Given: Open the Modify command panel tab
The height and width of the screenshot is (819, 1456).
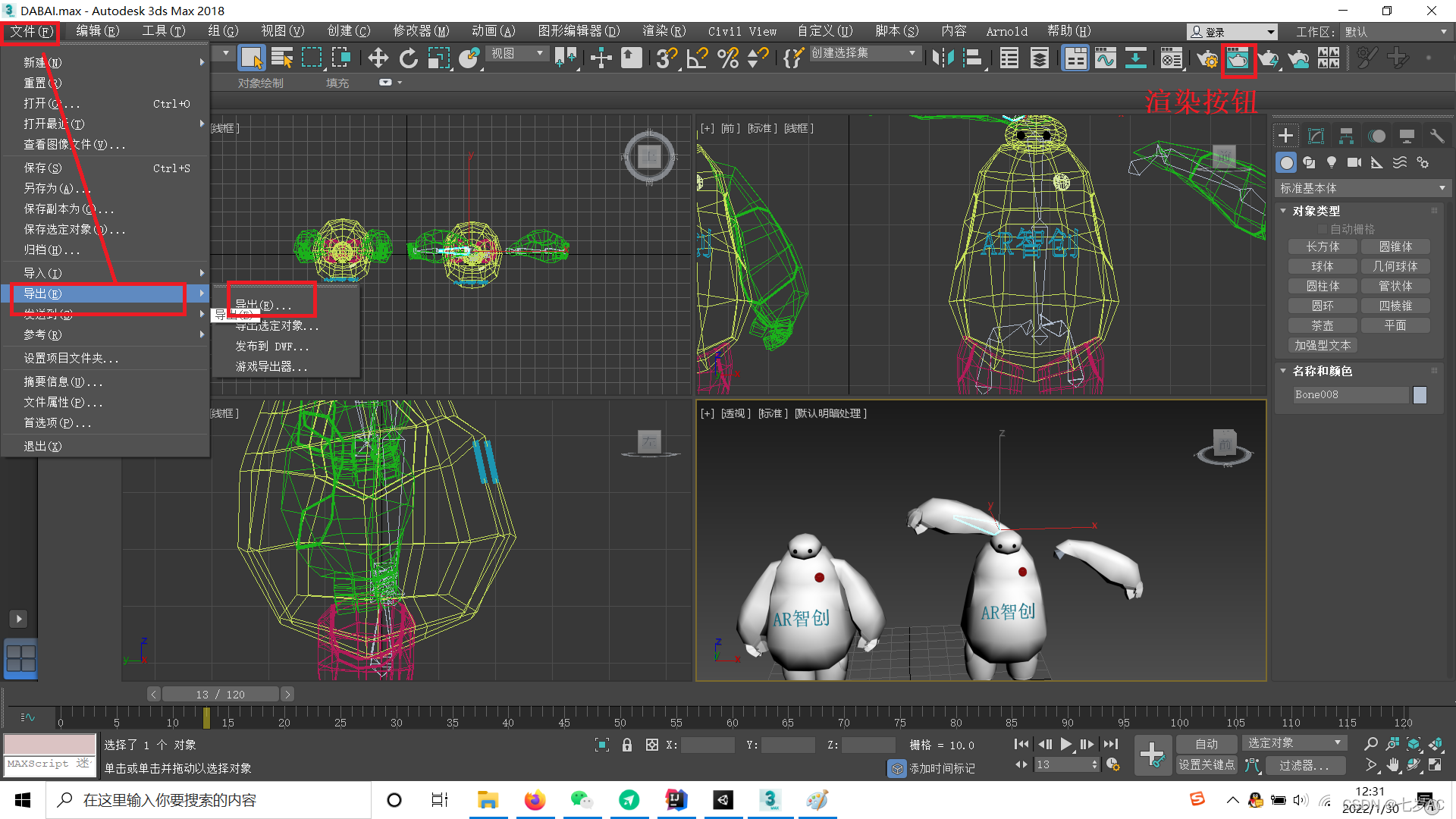Looking at the screenshot, I should coord(1316,136).
